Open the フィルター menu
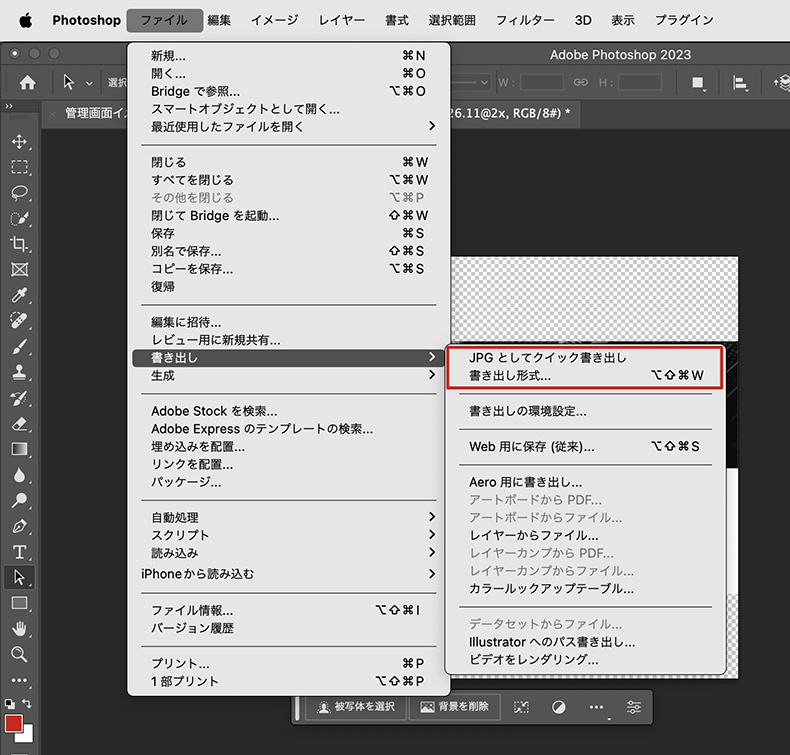 [x=525, y=20]
